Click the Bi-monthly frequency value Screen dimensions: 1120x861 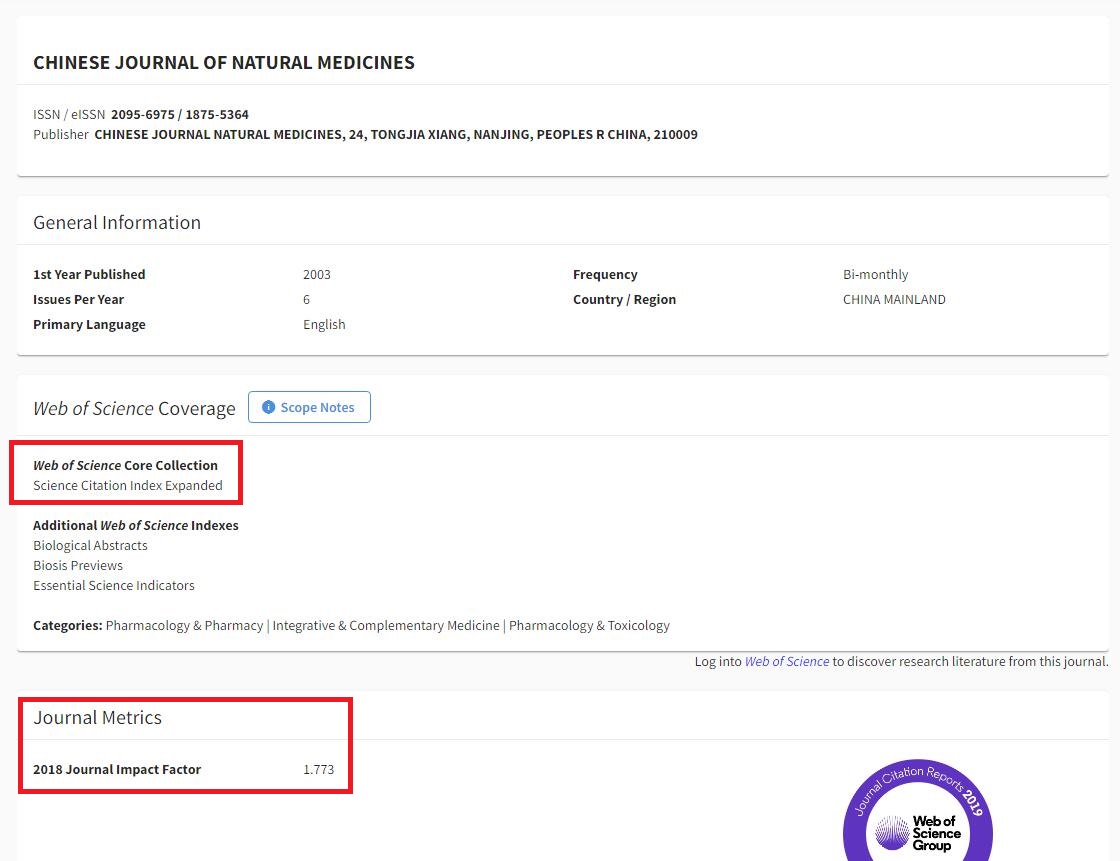click(x=875, y=274)
